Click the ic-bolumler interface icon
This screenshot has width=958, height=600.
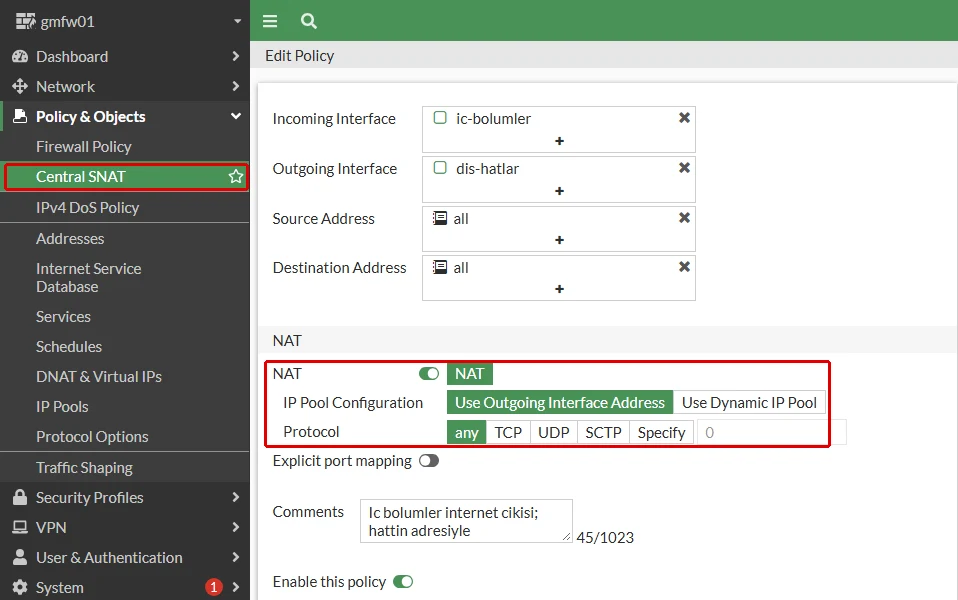440,117
